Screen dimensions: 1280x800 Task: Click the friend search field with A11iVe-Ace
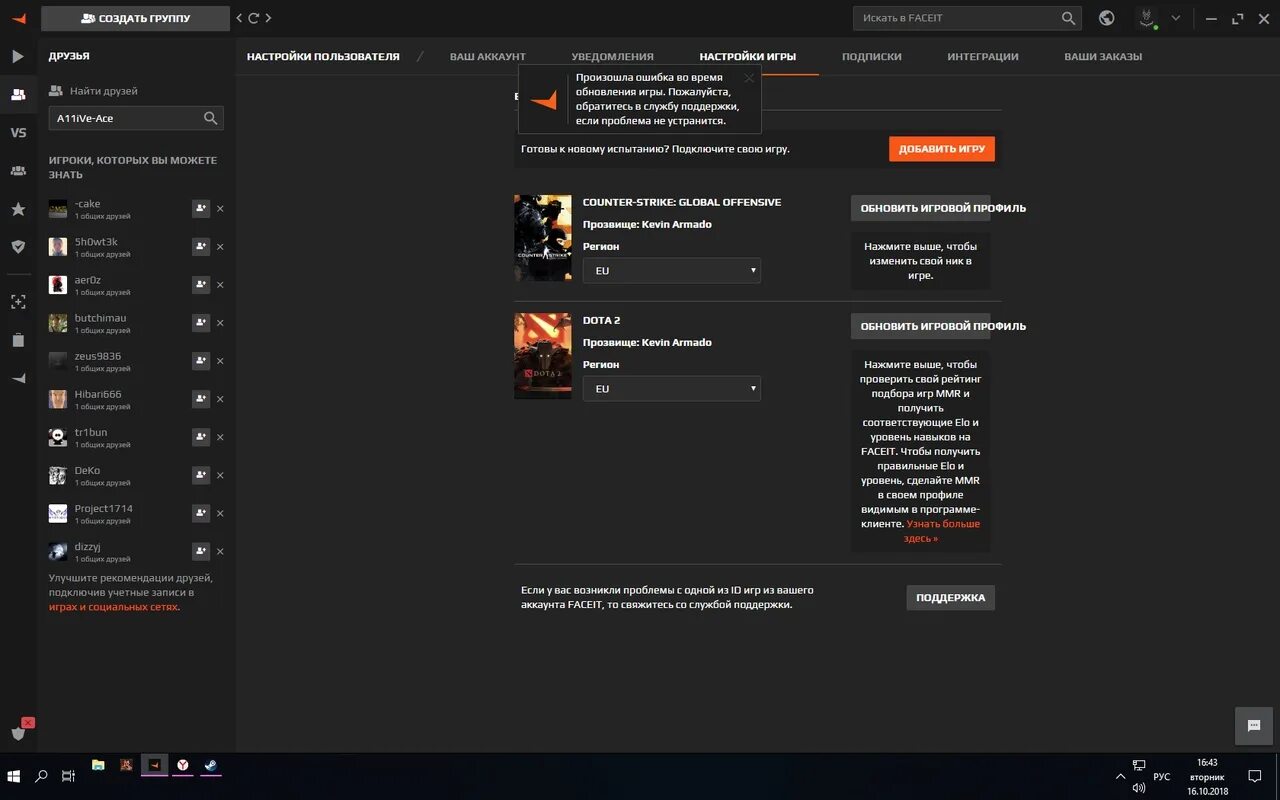click(x=136, y=118)
